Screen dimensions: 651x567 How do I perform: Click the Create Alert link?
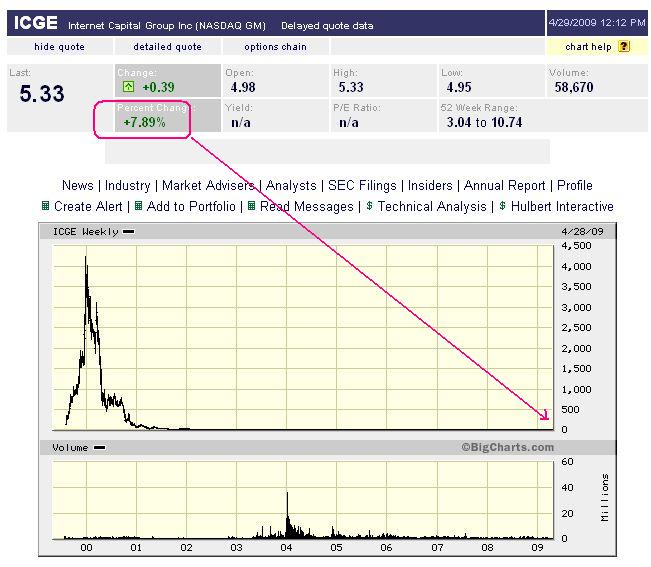(88, 206)
